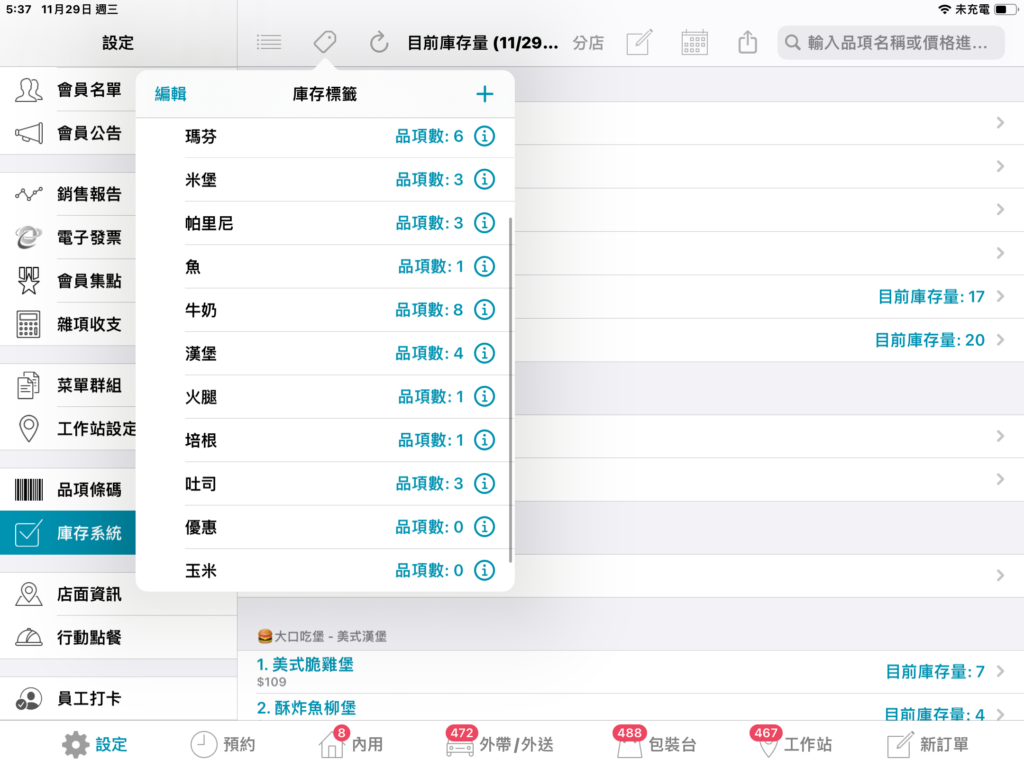
Task: Tap 分店 branch button in toolbar
Action: 588,43
